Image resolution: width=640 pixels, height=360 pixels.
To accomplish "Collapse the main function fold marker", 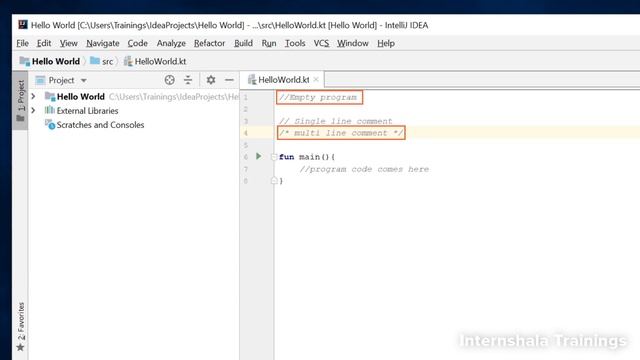I will point(274,157).
